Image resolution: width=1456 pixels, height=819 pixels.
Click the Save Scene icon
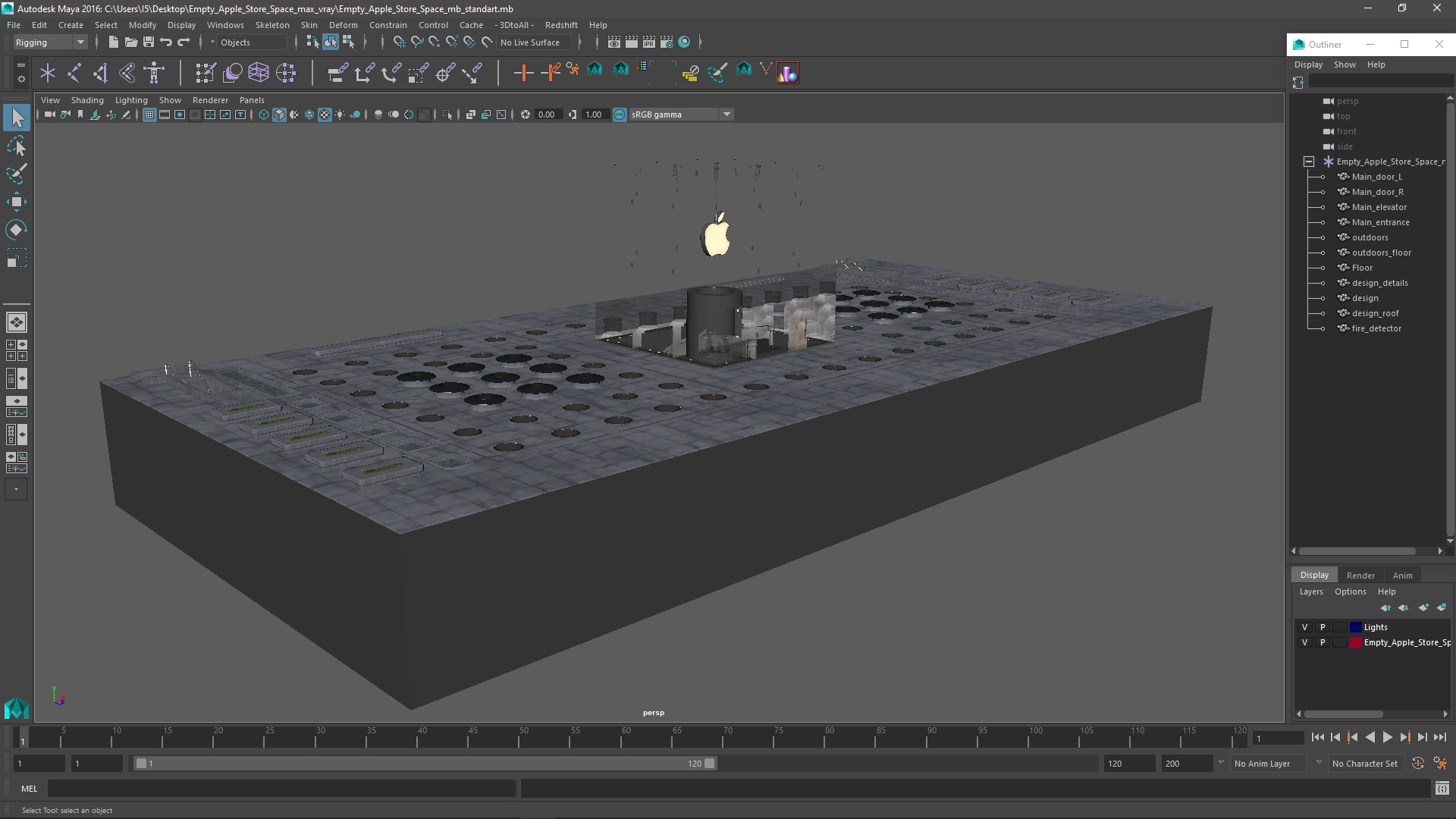pos(149,42)
